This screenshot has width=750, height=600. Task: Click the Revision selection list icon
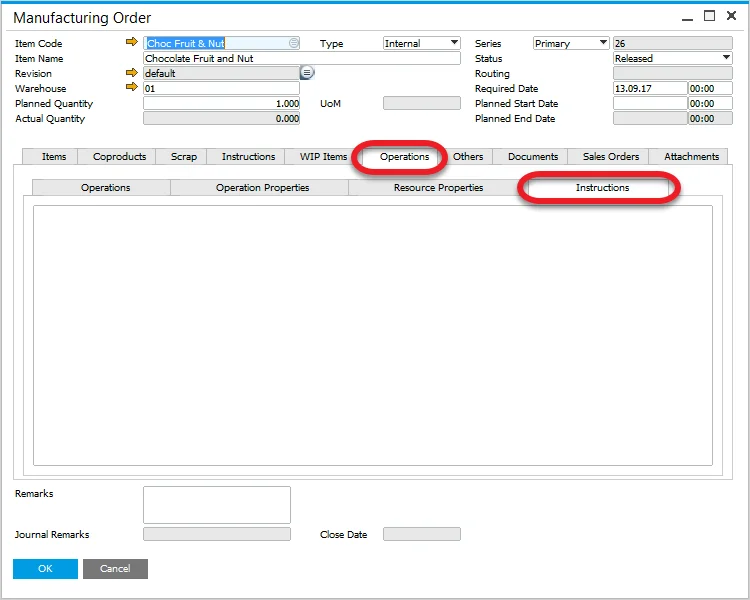coord(307,73)
